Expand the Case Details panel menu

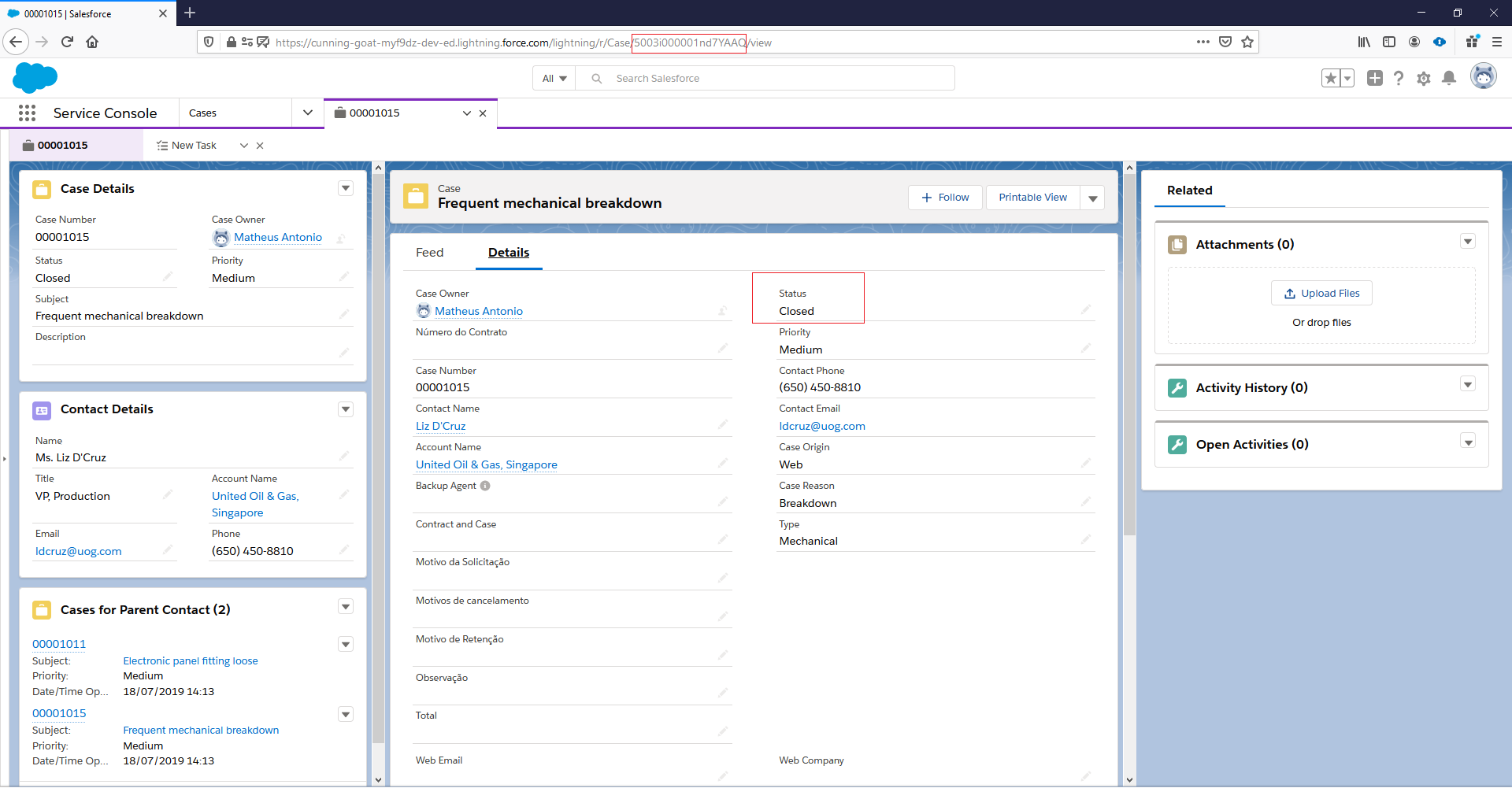click(x=346, y=188)
